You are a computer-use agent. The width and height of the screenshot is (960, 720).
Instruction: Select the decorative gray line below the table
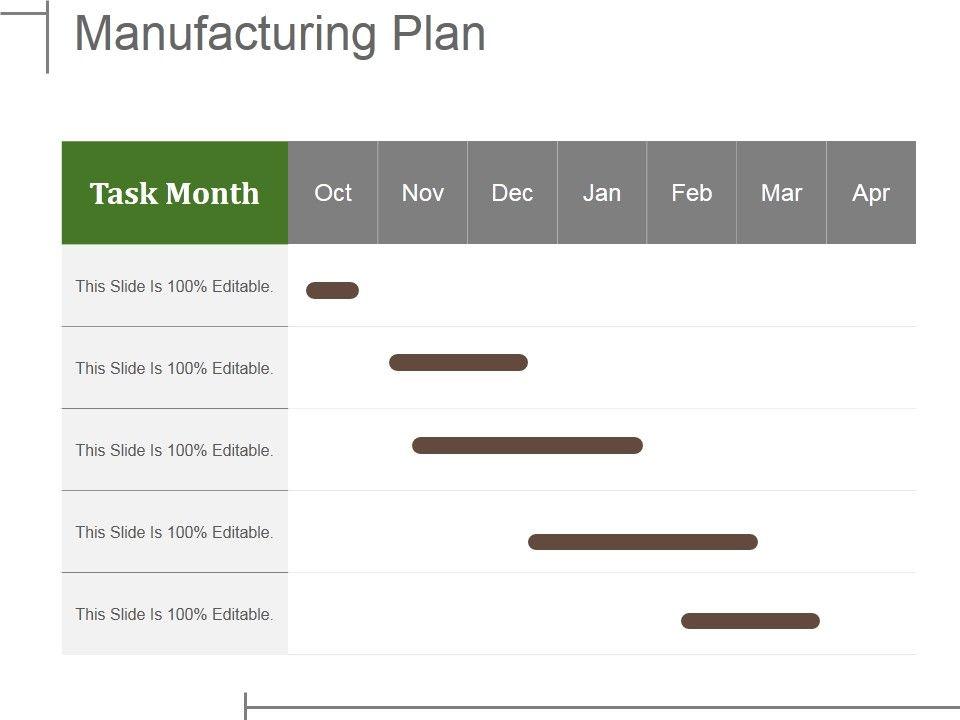[600, 707]
